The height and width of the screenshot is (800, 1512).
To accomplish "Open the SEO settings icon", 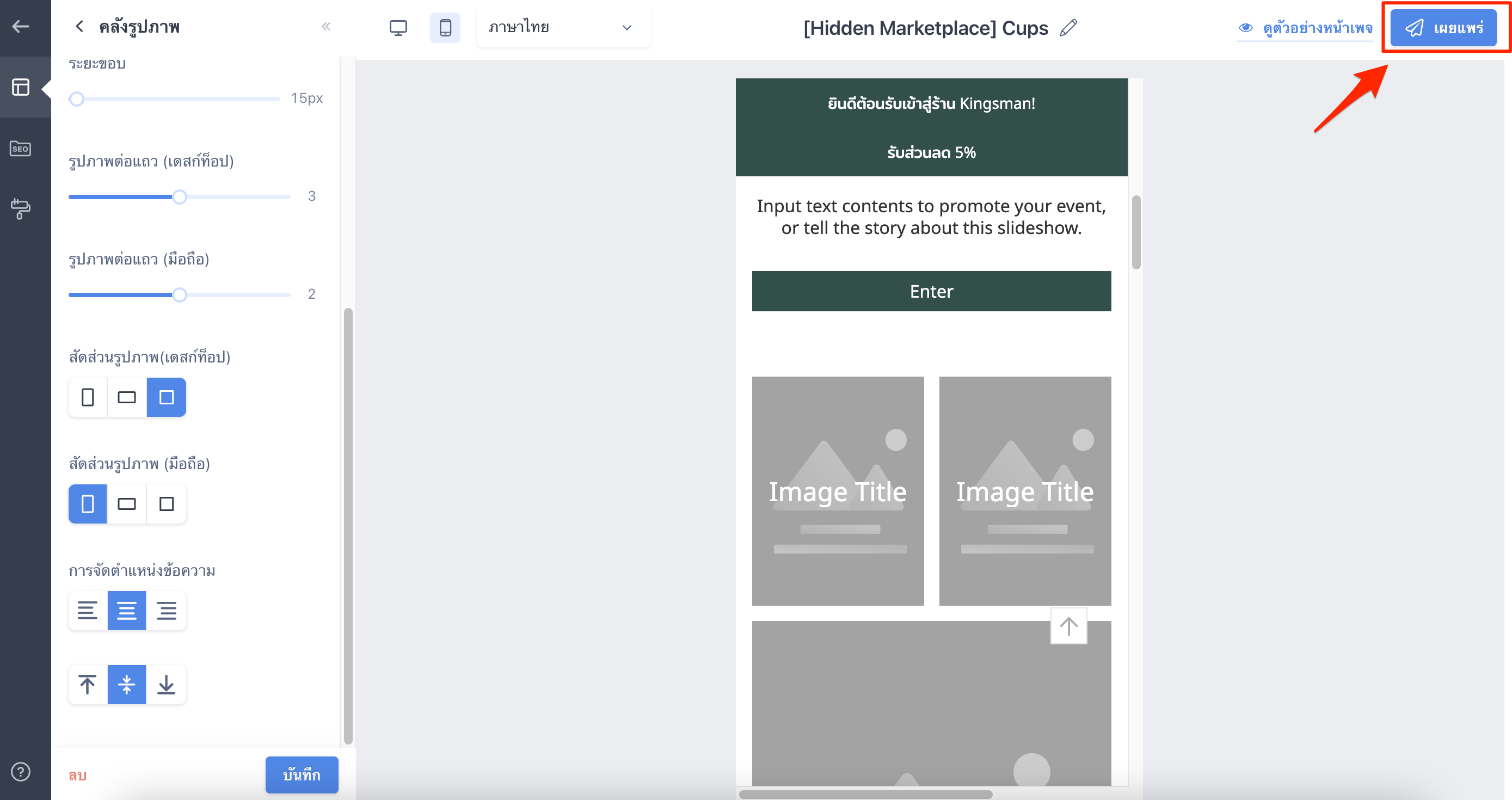I will pos(21,149).
